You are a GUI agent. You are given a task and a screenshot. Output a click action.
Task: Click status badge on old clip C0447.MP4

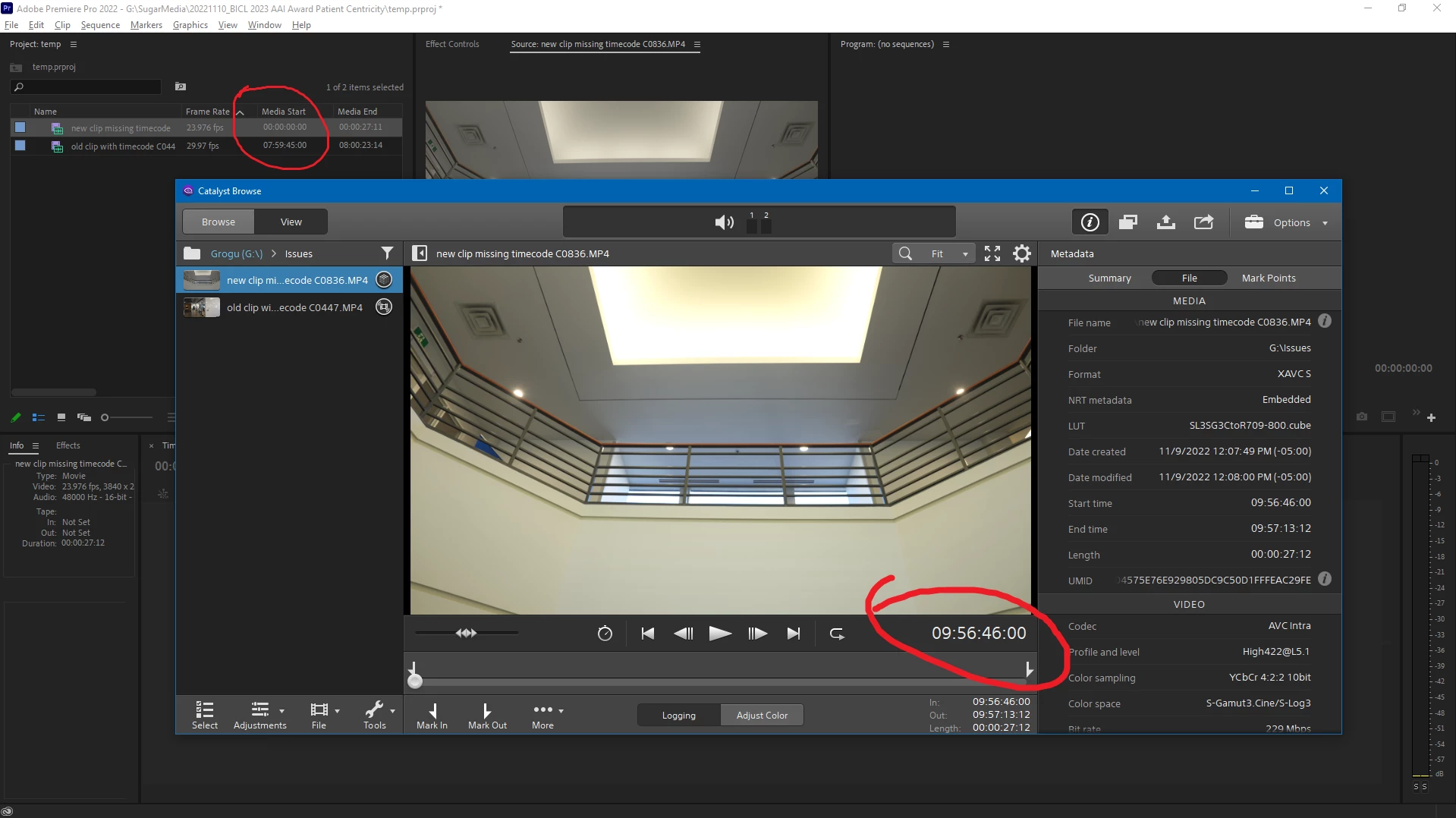(385, 307)
